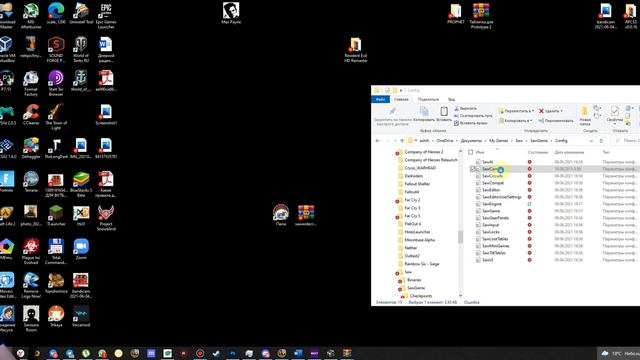Refresh the Config folder view
This screenshot has width=640, height=360.
coord(601,141)
